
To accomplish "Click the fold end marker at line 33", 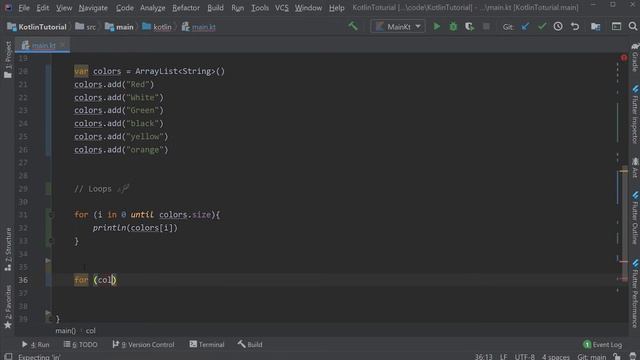I will tap(51, 241).
